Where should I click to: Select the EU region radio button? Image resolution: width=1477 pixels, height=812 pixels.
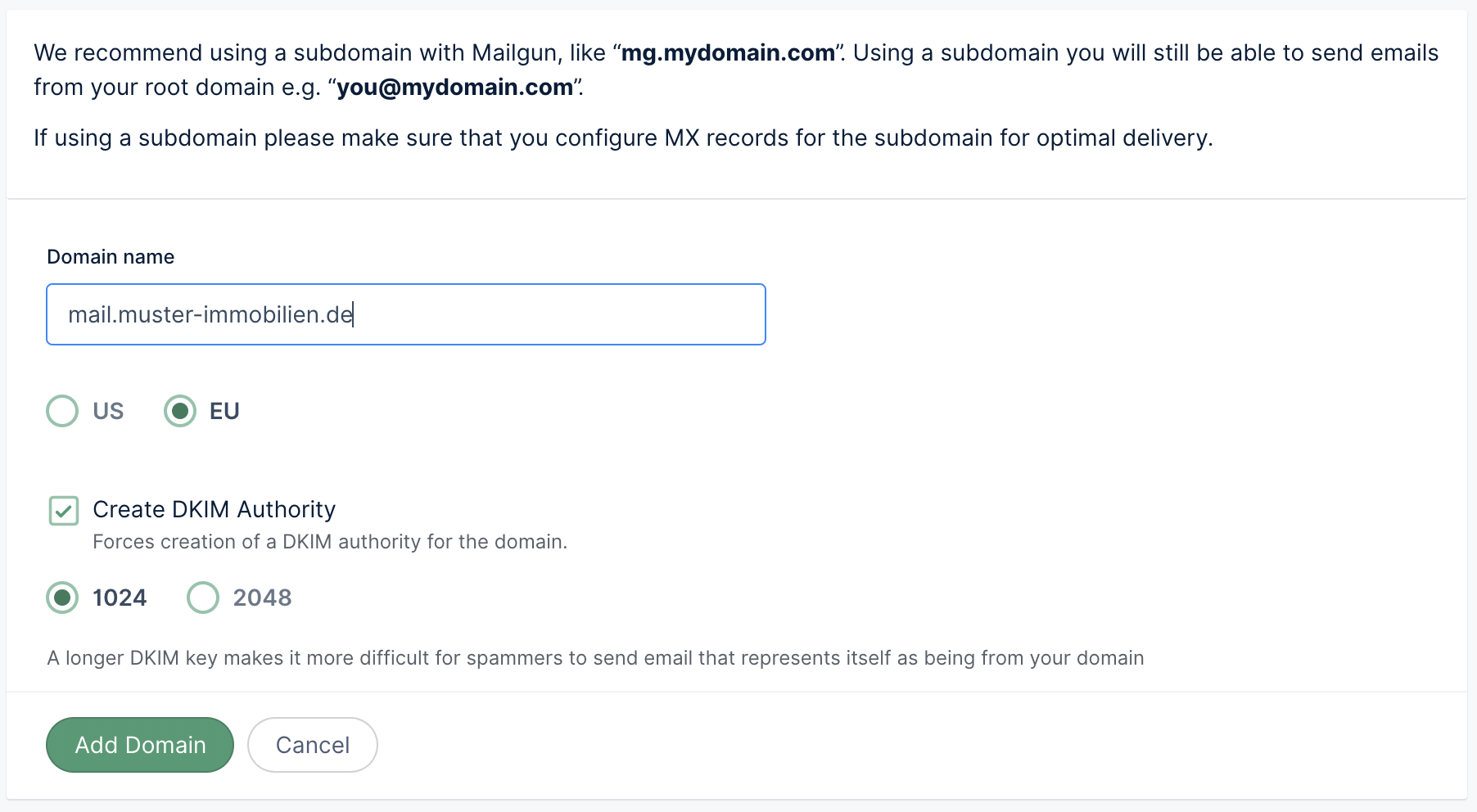pos(180,411)
